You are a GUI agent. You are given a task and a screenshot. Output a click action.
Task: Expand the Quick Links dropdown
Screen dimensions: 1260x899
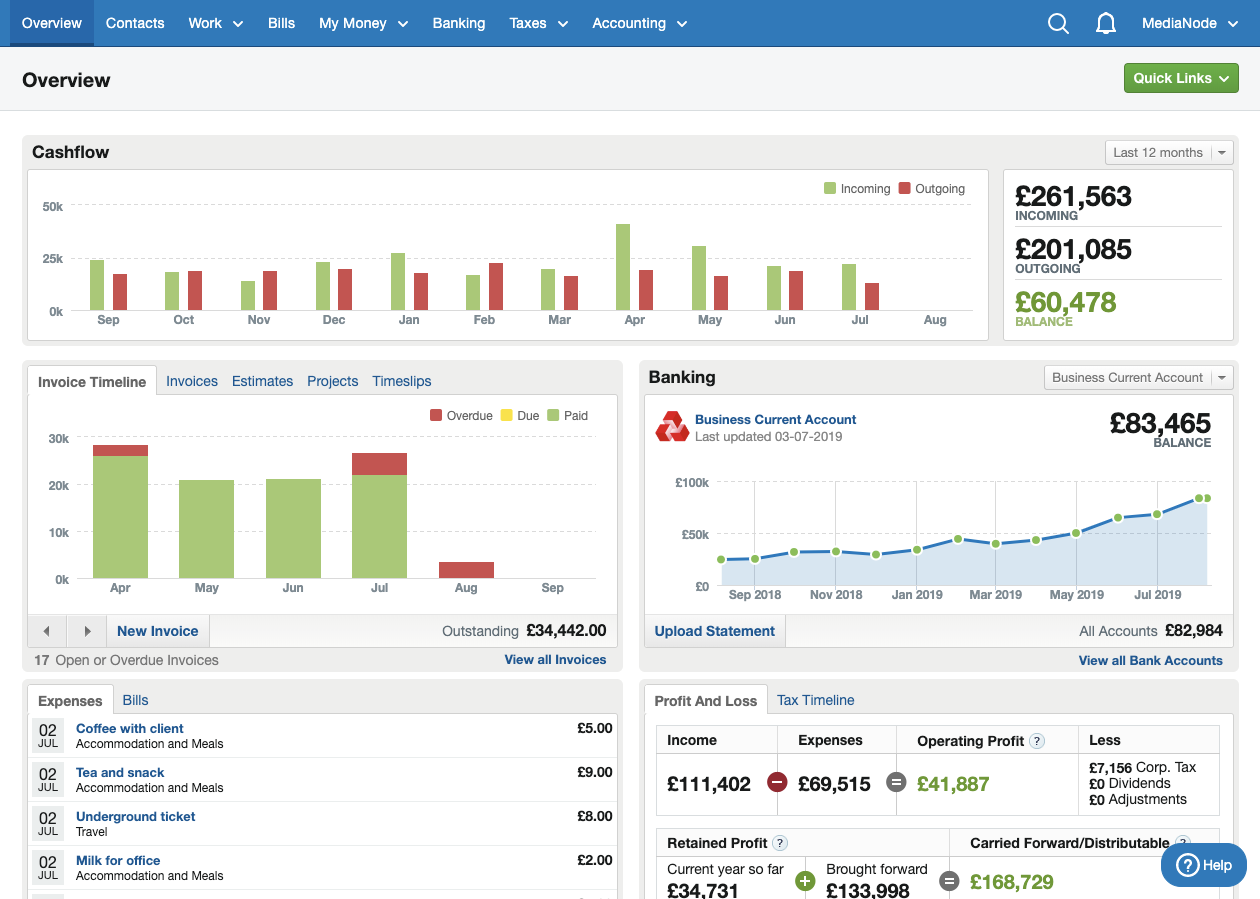tap(1180, 78)
